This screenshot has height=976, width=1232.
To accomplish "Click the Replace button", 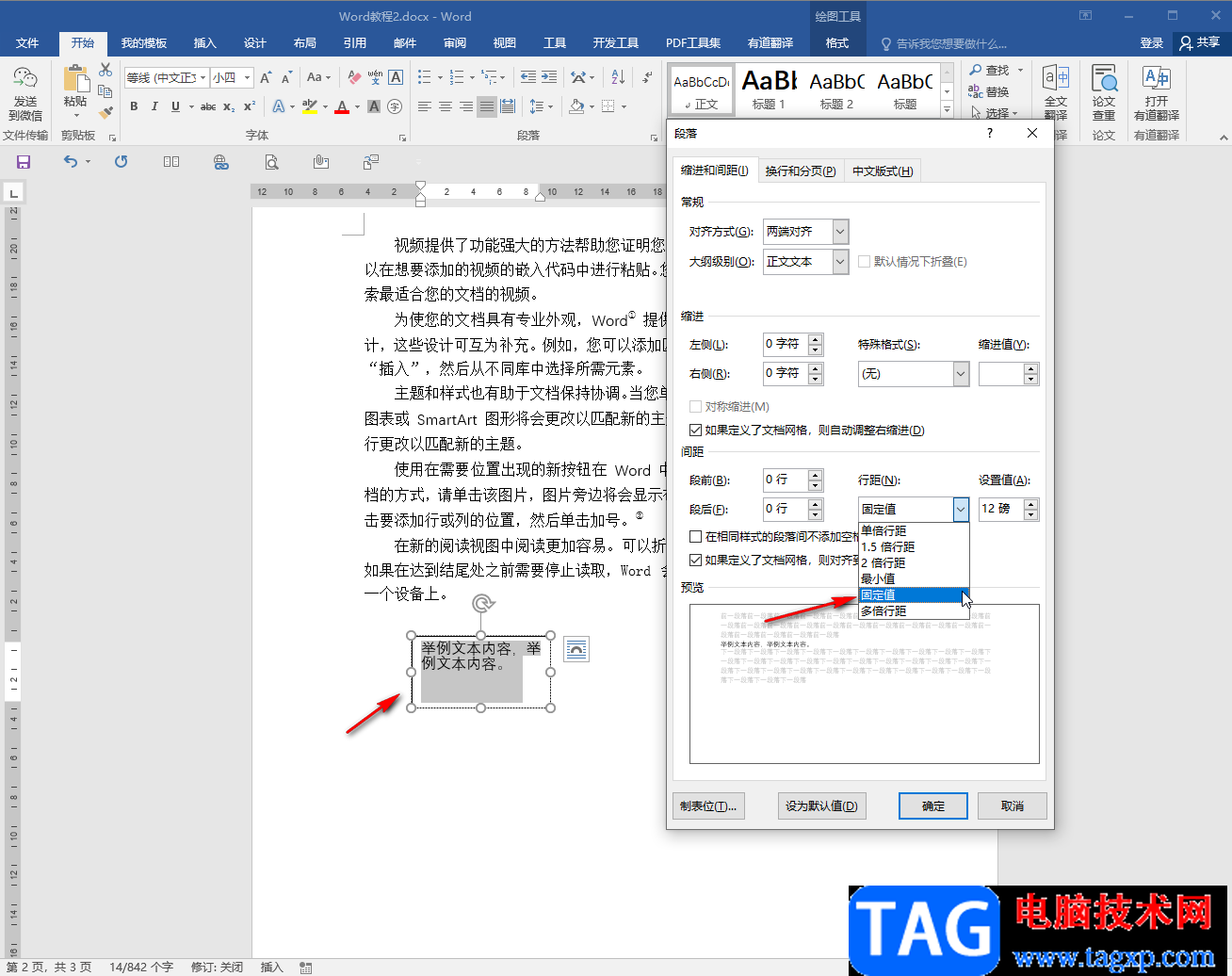I will click(989, 92).
